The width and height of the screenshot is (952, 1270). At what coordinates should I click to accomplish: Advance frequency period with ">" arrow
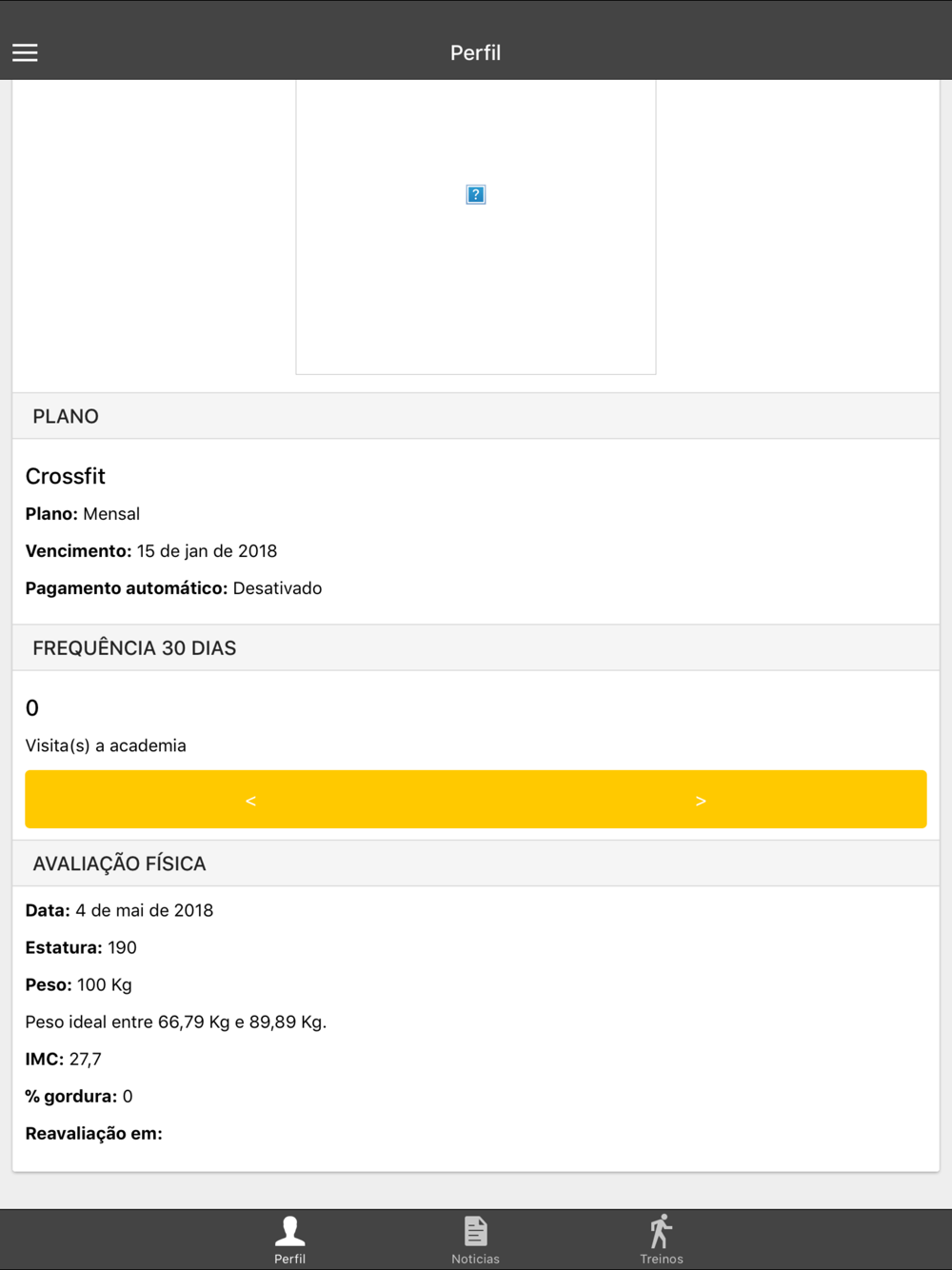click(x=701, y=801)
